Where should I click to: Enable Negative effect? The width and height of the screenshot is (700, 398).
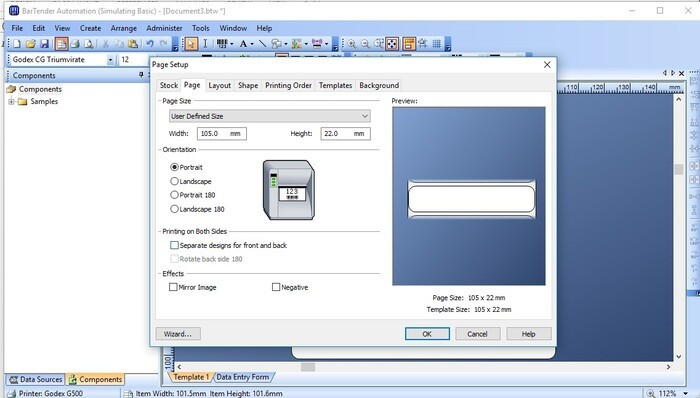(276, 287)
